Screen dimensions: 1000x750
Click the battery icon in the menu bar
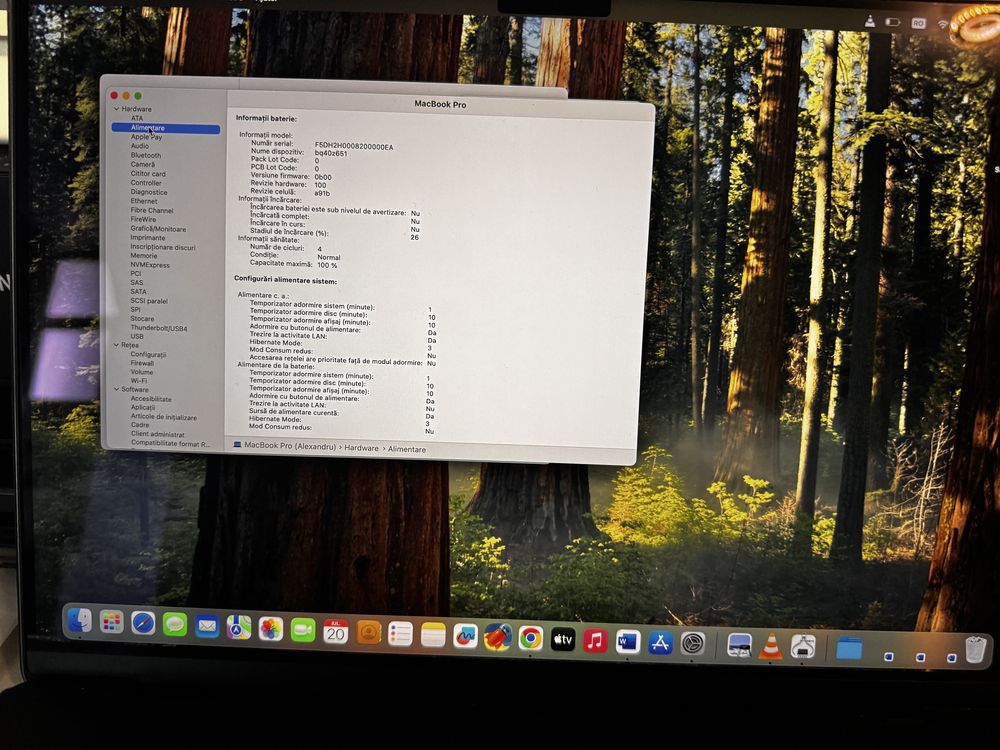(x=892, y=22)
